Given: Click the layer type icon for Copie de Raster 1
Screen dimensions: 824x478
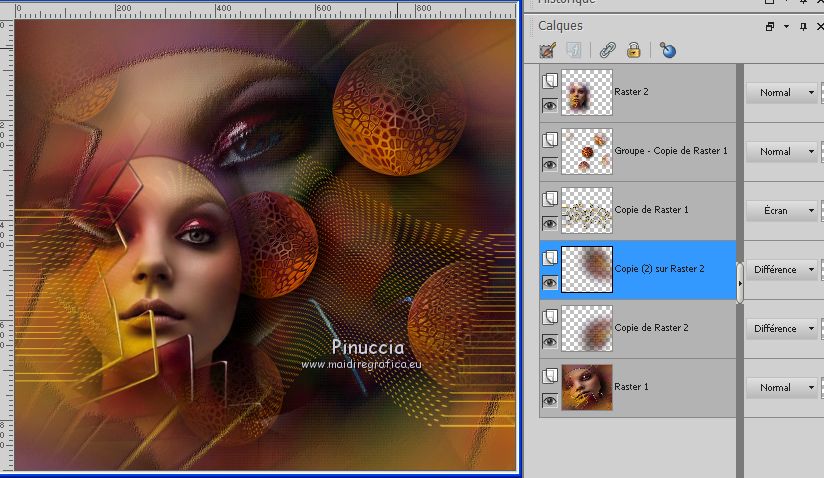Looking at the screenshot, I should click(549, 199).
